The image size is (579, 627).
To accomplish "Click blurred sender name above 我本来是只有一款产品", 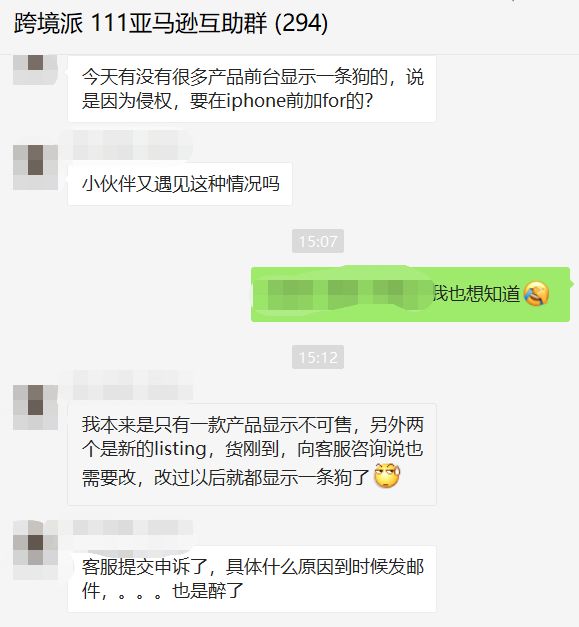I will point(133,385).
